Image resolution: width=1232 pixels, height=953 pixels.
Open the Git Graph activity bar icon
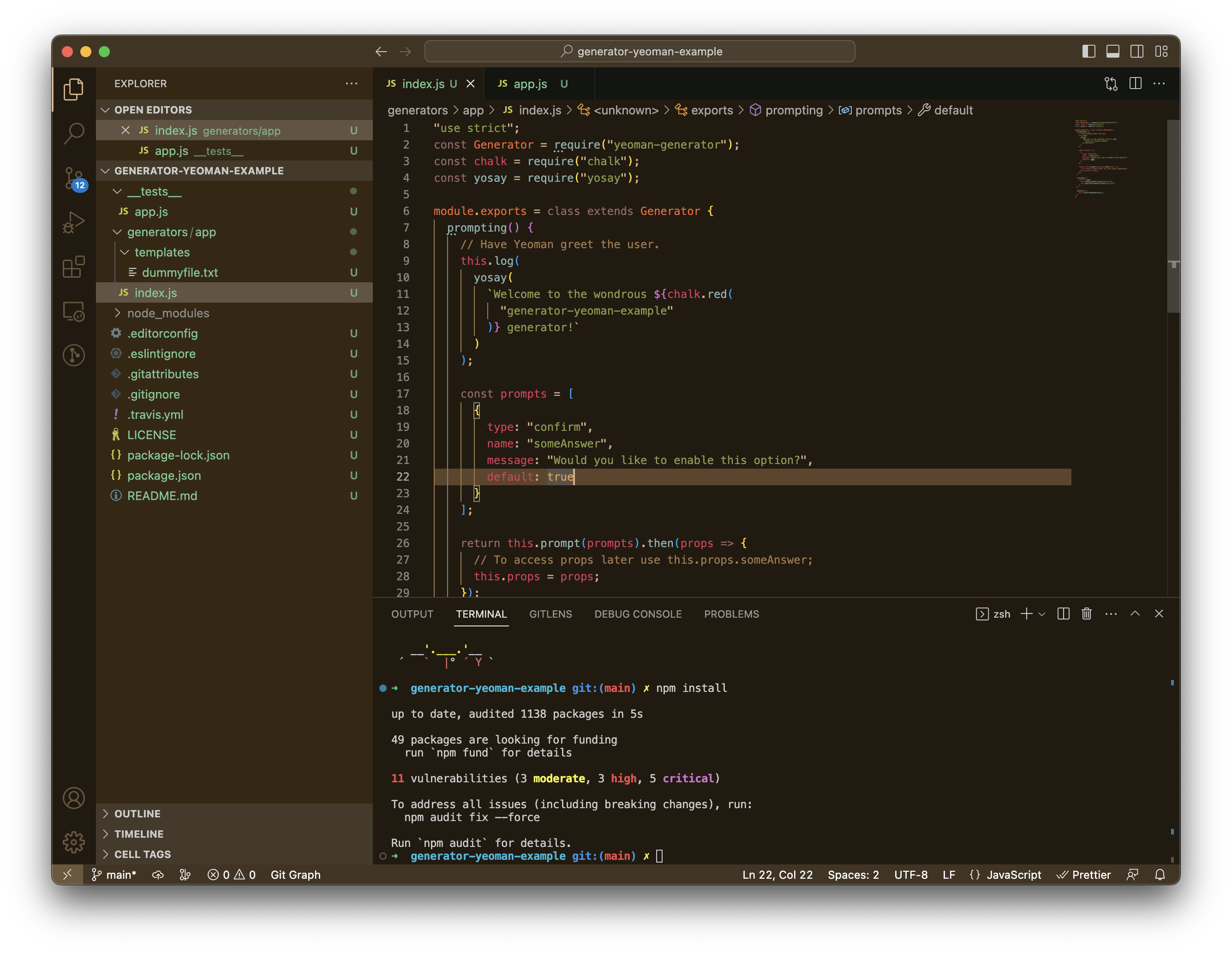click(x=73, y=355)
